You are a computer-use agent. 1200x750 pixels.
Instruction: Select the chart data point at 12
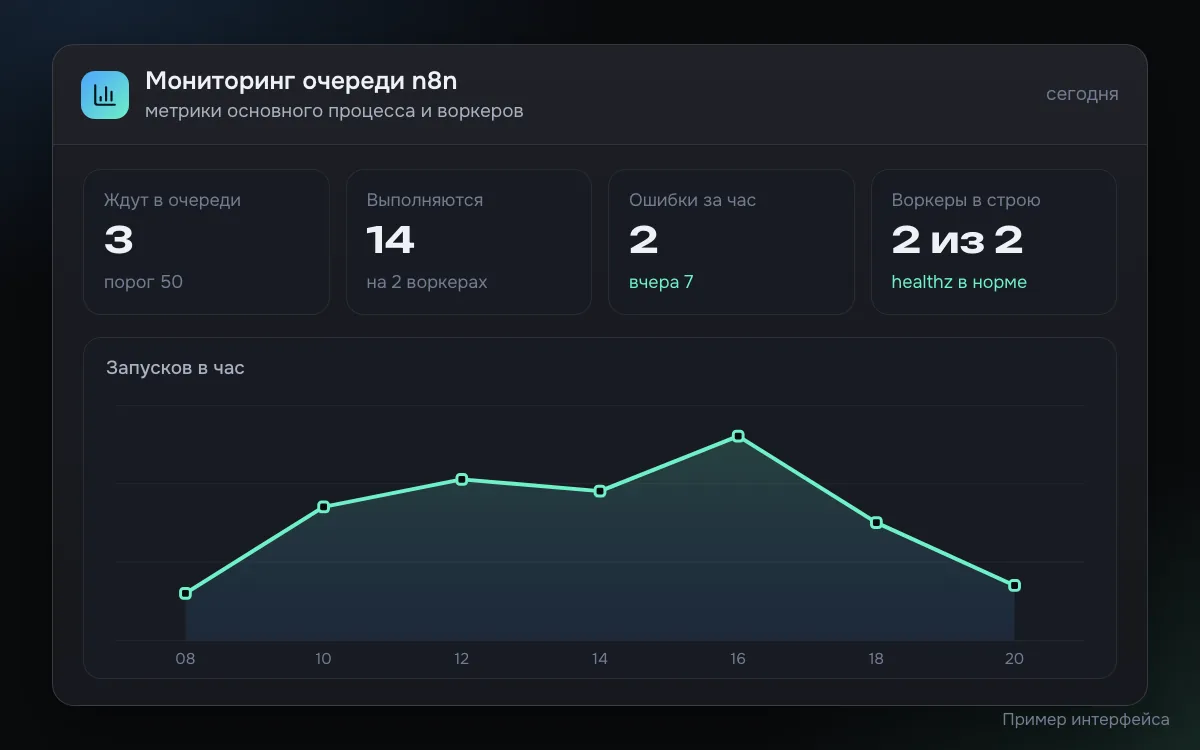point(462,480)
